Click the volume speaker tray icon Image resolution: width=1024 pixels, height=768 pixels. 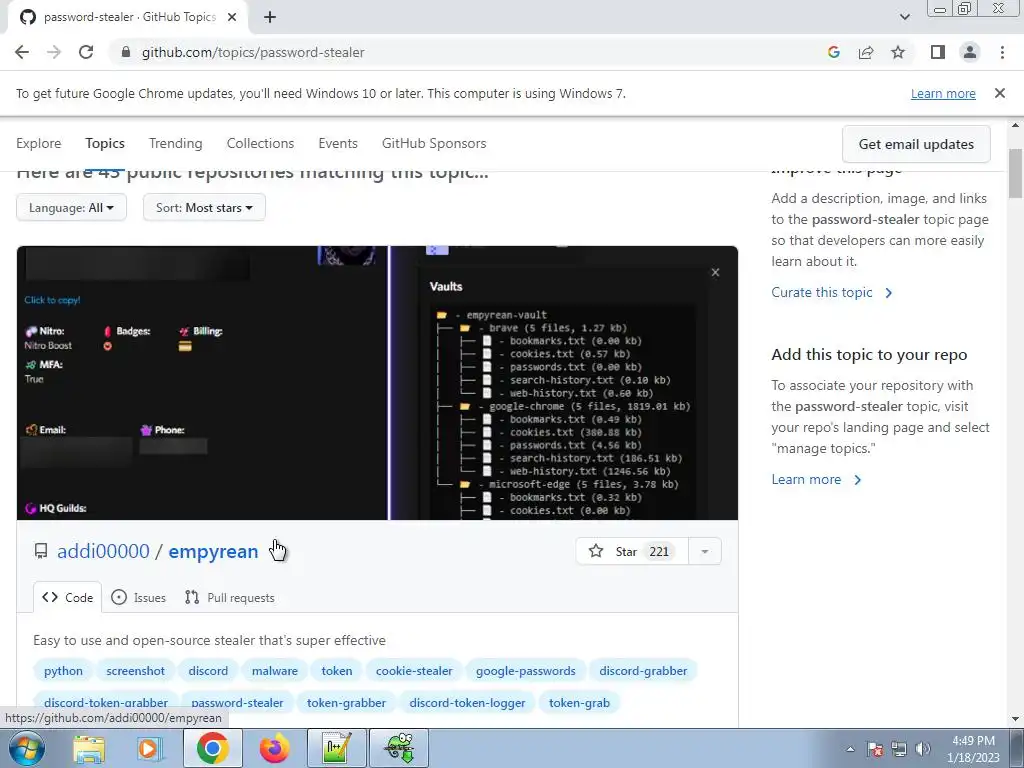[922, 749]
